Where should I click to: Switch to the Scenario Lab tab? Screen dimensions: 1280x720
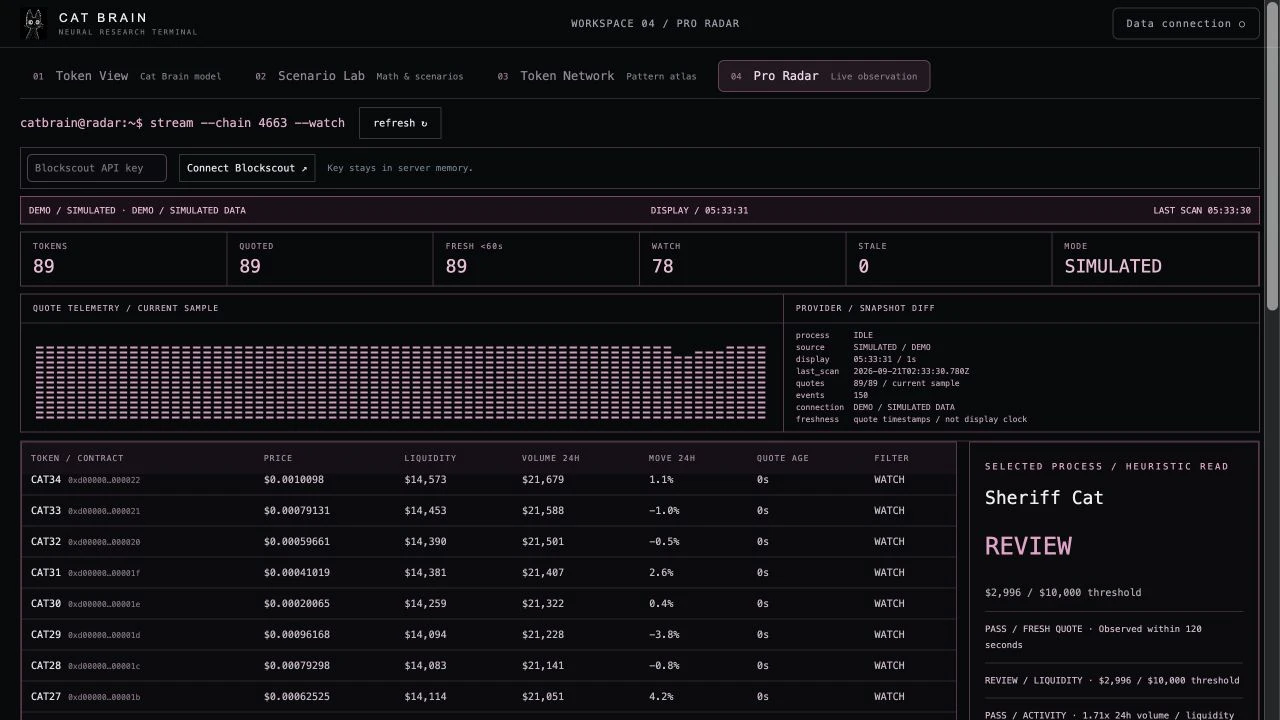click(359, 76)
